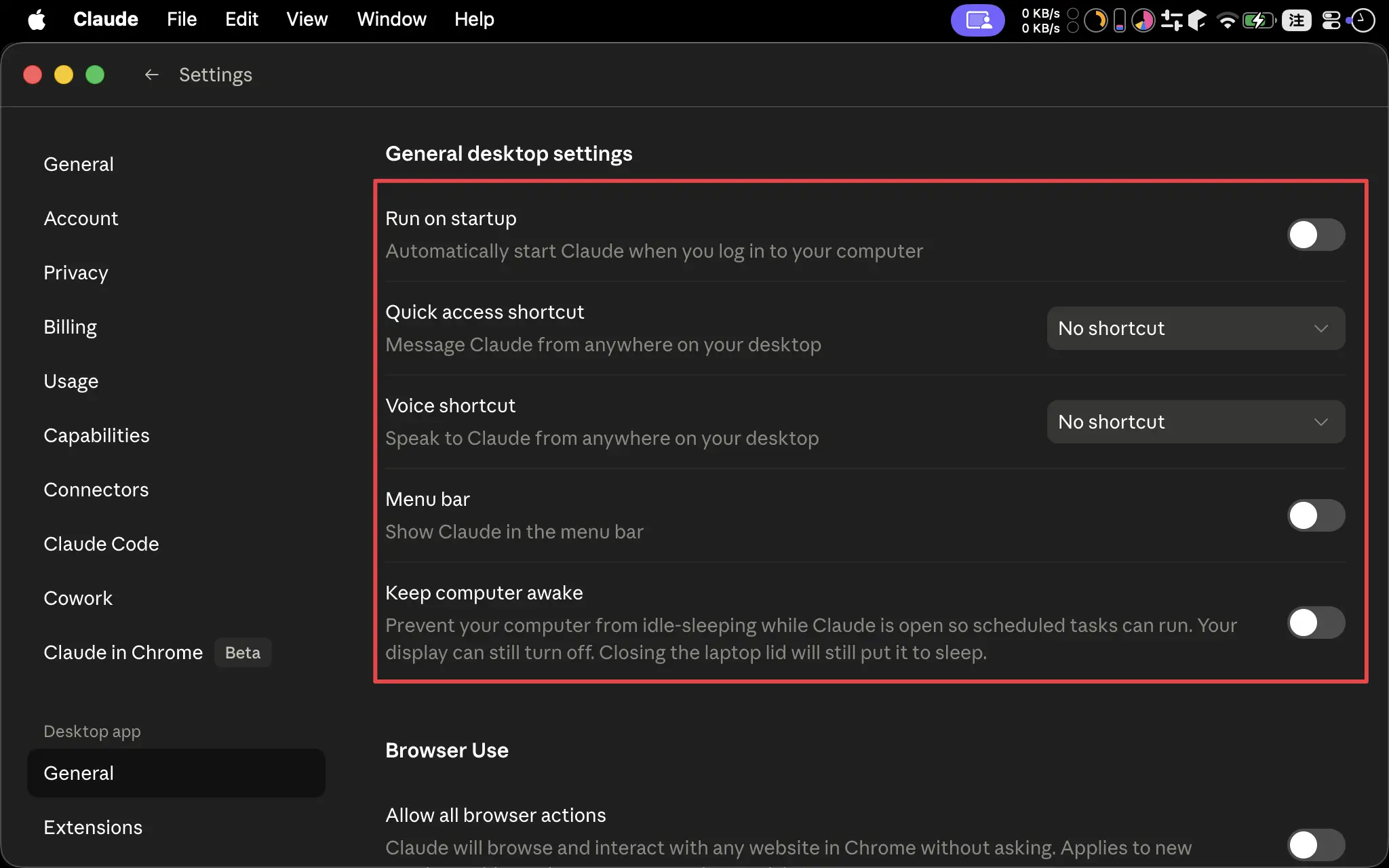Open macOS Control Center
The height and width of the screenshot is (868, 1389).
[1331, 20]
